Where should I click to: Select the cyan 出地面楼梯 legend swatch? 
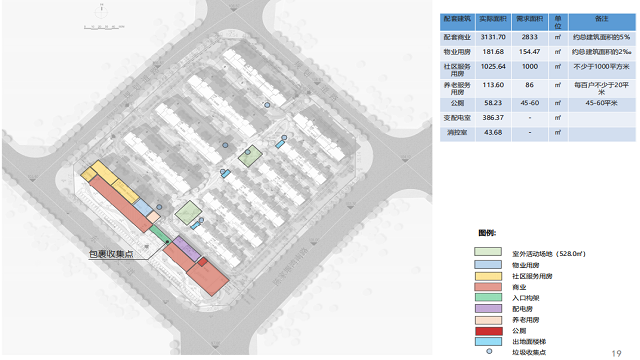tap(488, 342)
